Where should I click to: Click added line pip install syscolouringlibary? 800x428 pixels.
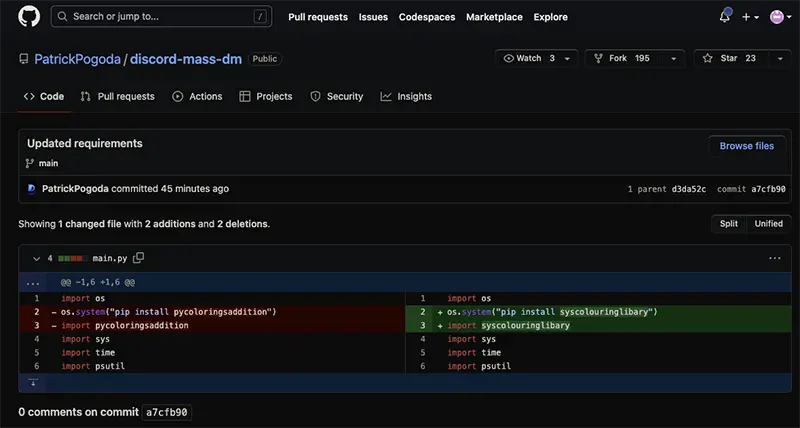coord(598,312)
